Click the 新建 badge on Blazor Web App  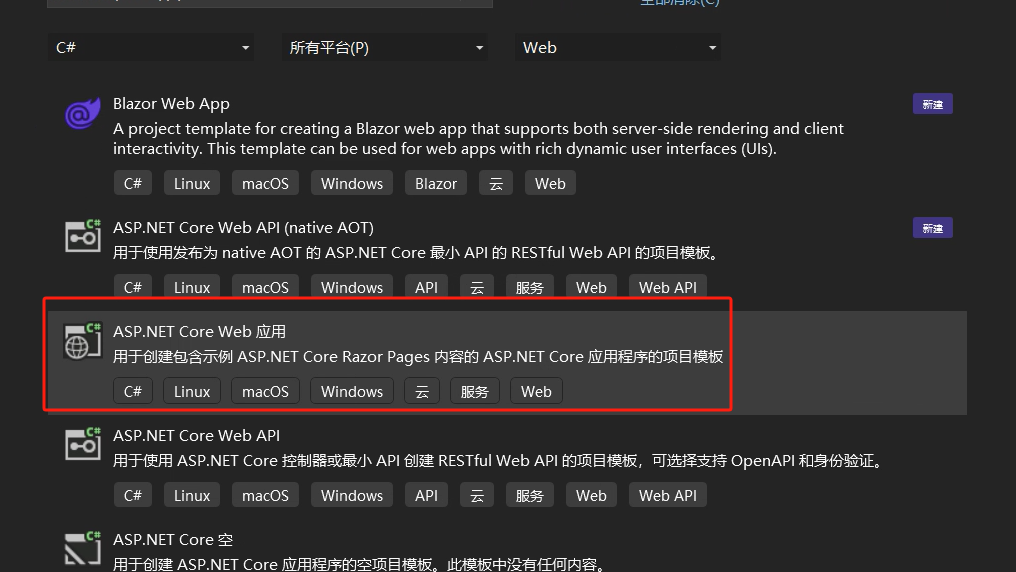click(x=932, y=104)
